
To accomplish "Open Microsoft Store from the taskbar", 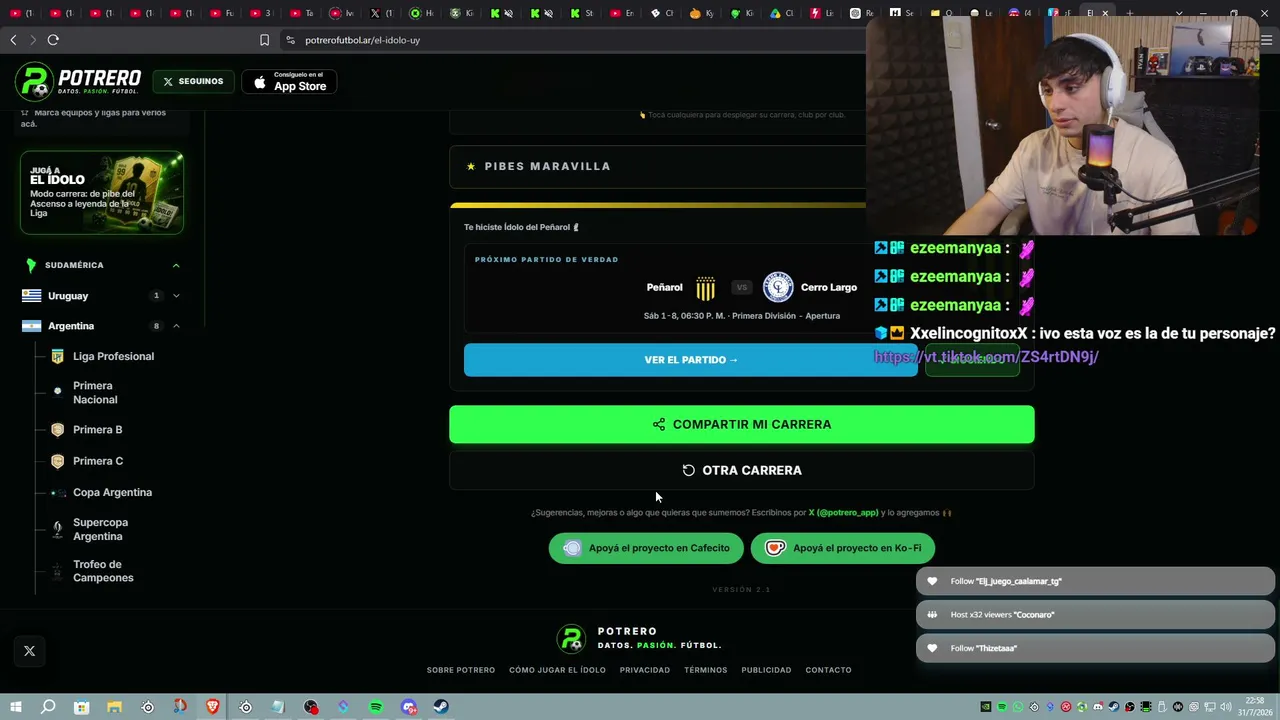I will point(81,707).
